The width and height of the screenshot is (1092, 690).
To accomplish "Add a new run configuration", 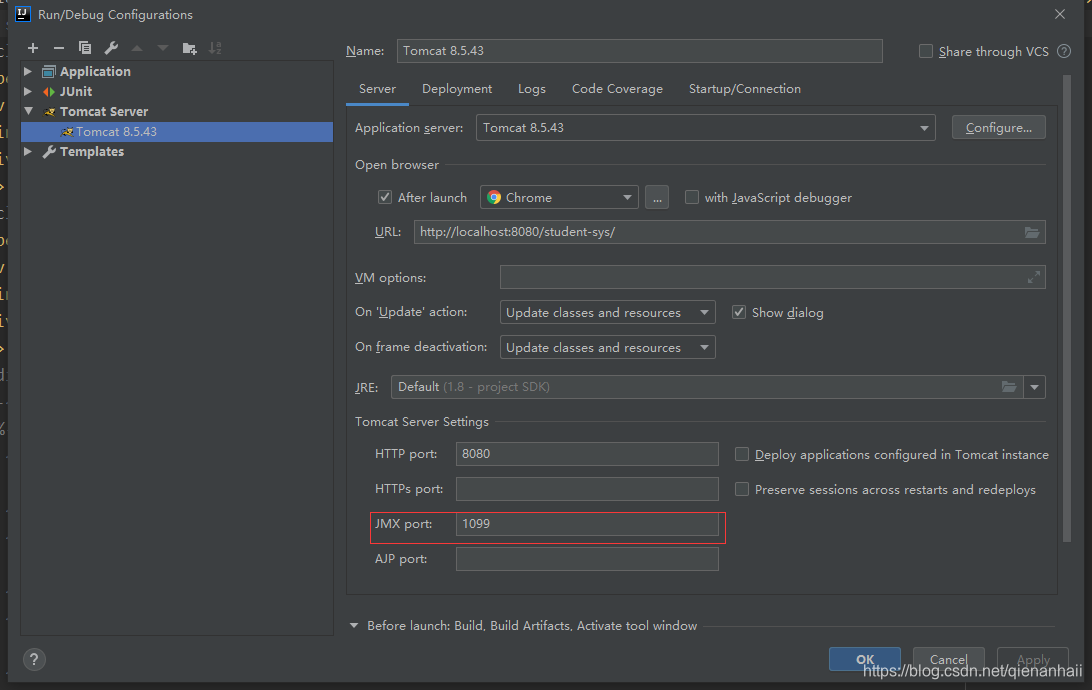I will [32, 47].
